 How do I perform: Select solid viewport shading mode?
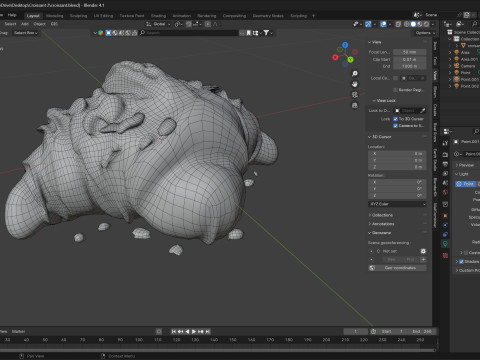coord(413,24)
